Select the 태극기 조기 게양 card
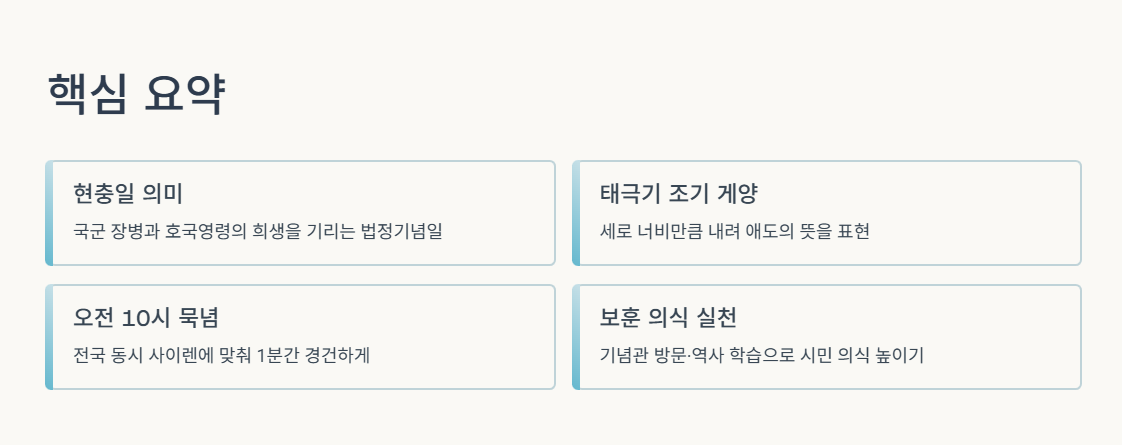 point(826,213)
